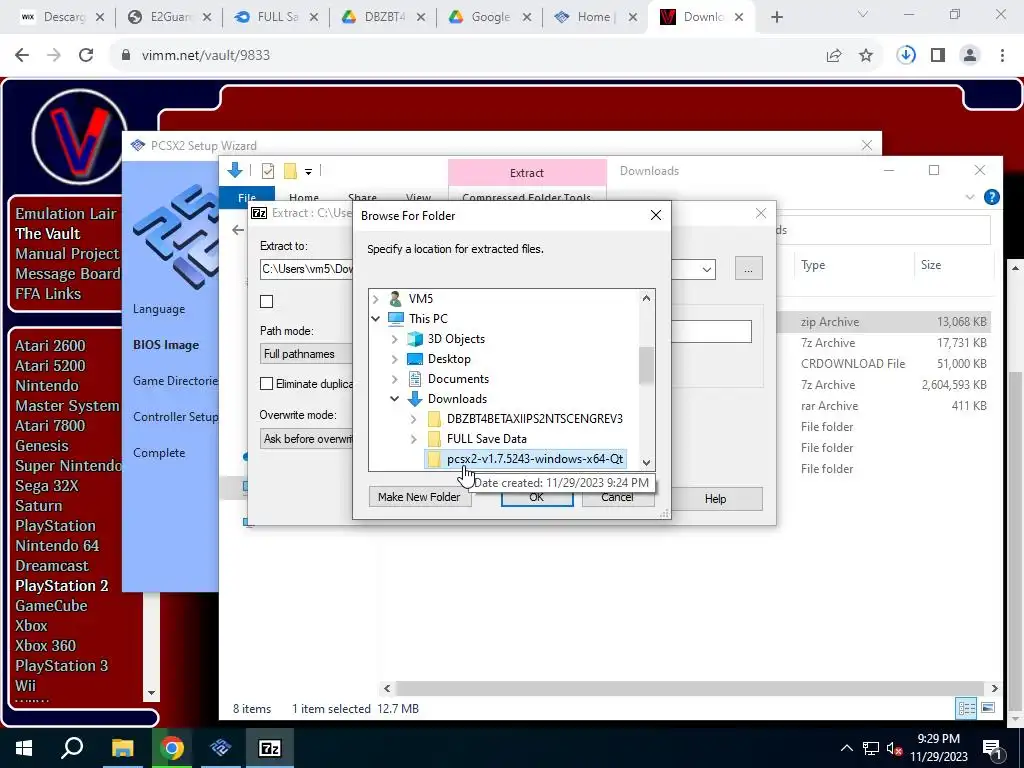
Task: Collapse the This PC tree node
Action: point(376,319)
